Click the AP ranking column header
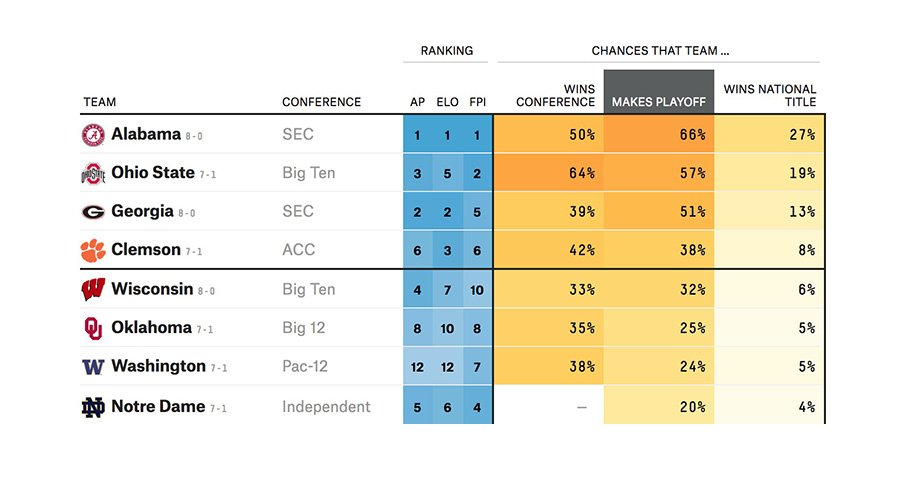This screenshot has height=490, width=904. [417, 102]
